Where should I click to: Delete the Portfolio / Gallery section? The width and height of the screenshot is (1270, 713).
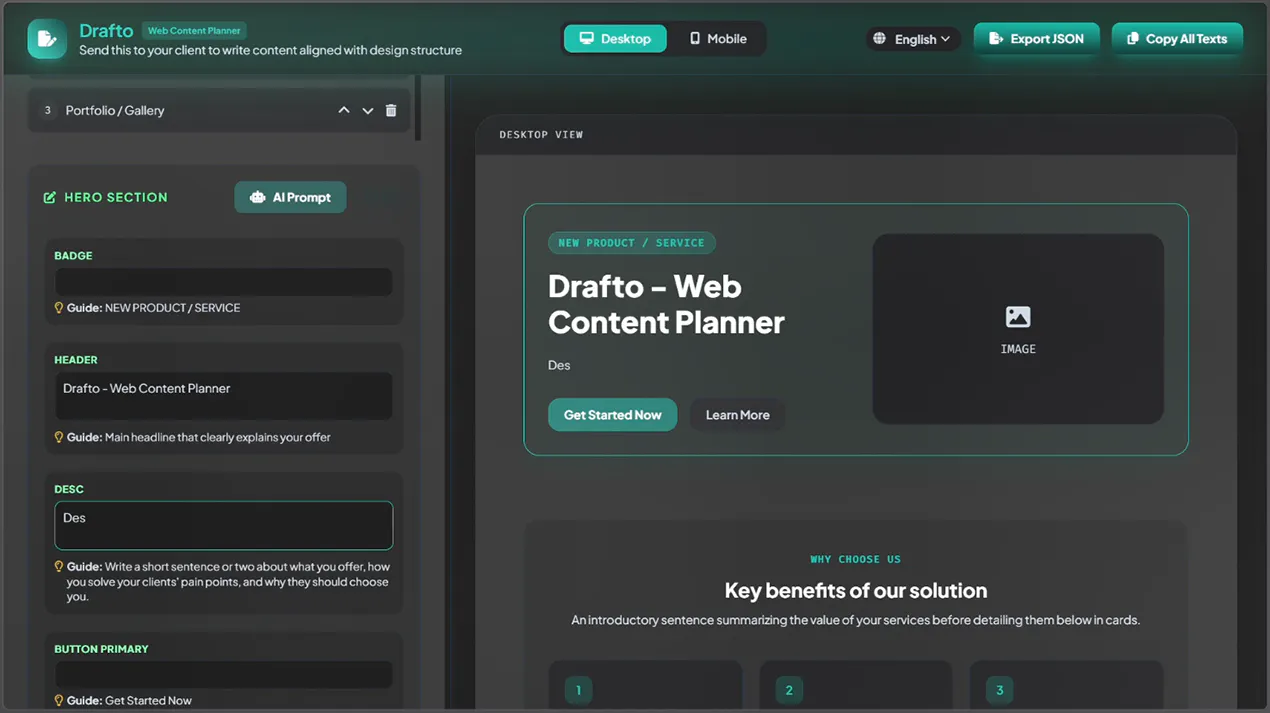(x=391, y=110)
